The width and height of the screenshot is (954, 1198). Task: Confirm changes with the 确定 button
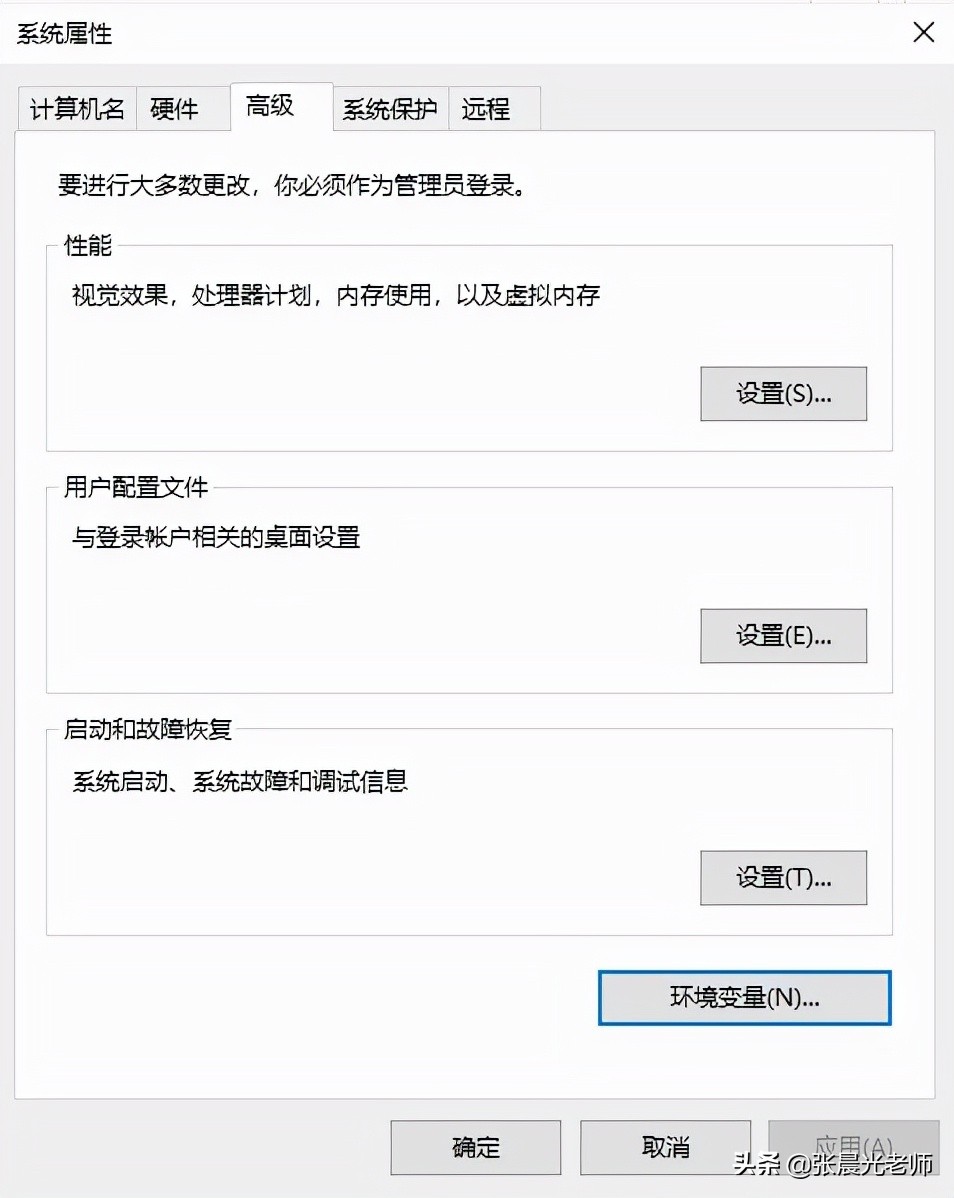tap(475, 1147)
